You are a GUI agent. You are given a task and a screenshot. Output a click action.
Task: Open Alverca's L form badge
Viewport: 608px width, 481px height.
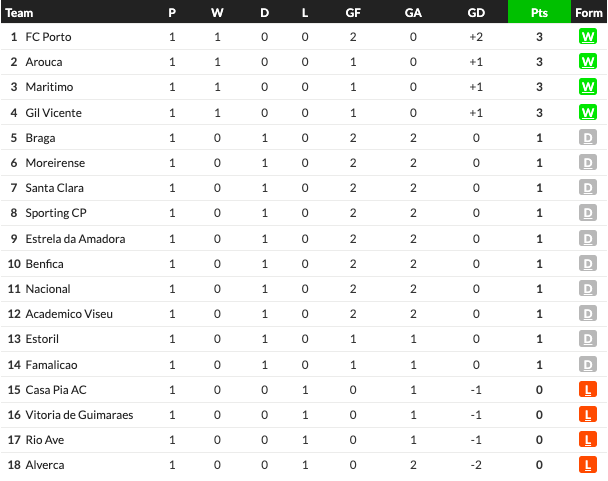[587, 465]
